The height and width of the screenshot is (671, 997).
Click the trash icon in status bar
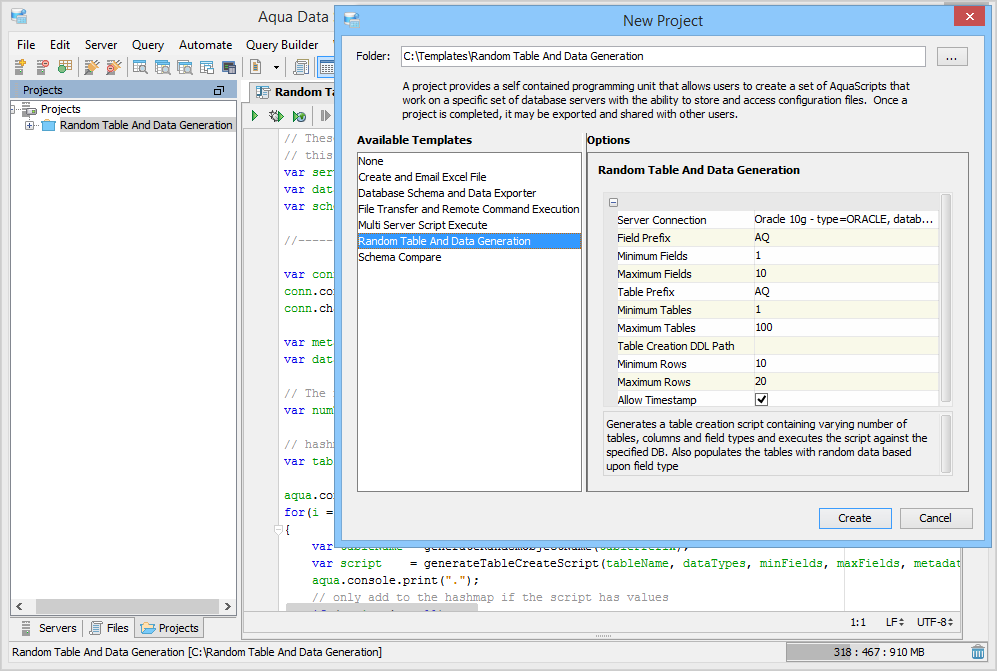tap(977, 652)
